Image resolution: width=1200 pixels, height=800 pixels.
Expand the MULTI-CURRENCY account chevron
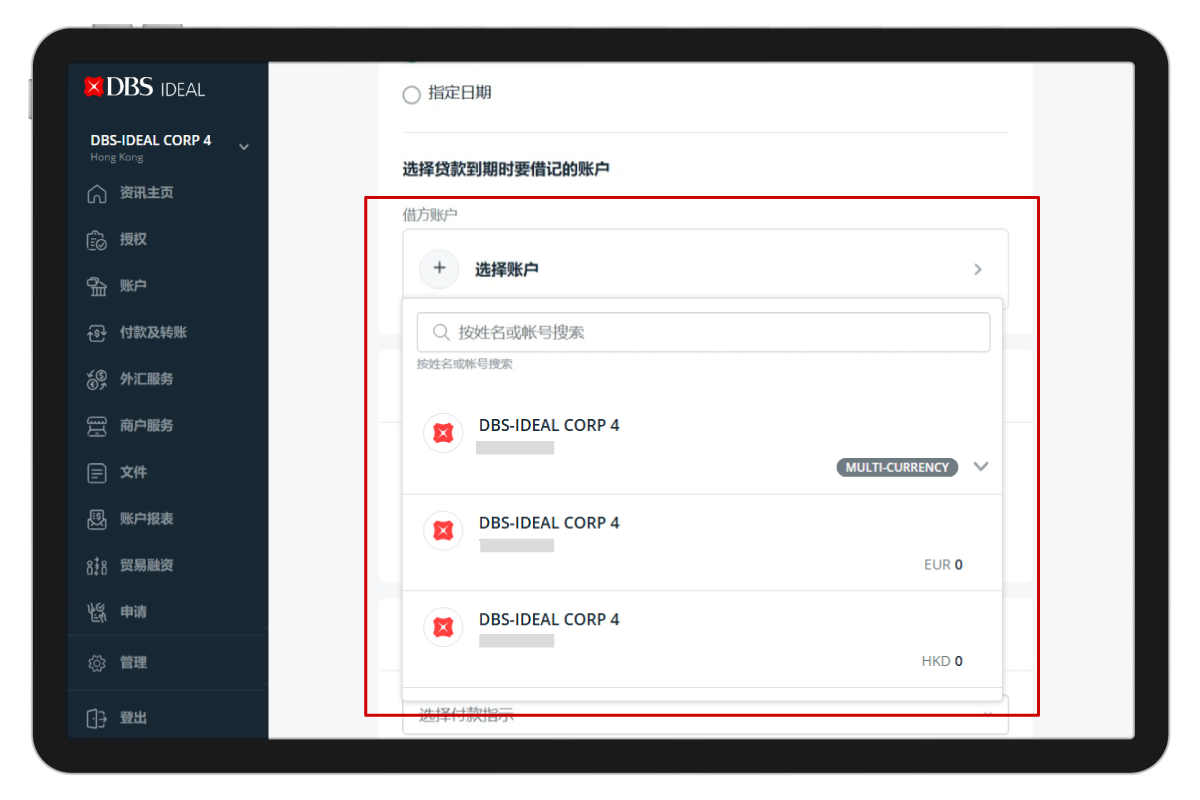(x=980, y=467)
